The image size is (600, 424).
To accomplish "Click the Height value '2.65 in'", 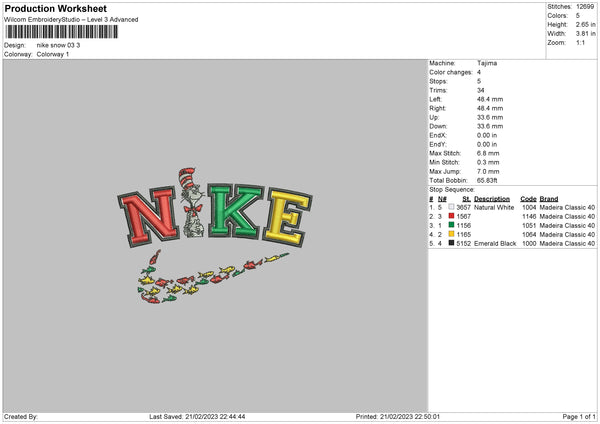I will coord(585,24).
